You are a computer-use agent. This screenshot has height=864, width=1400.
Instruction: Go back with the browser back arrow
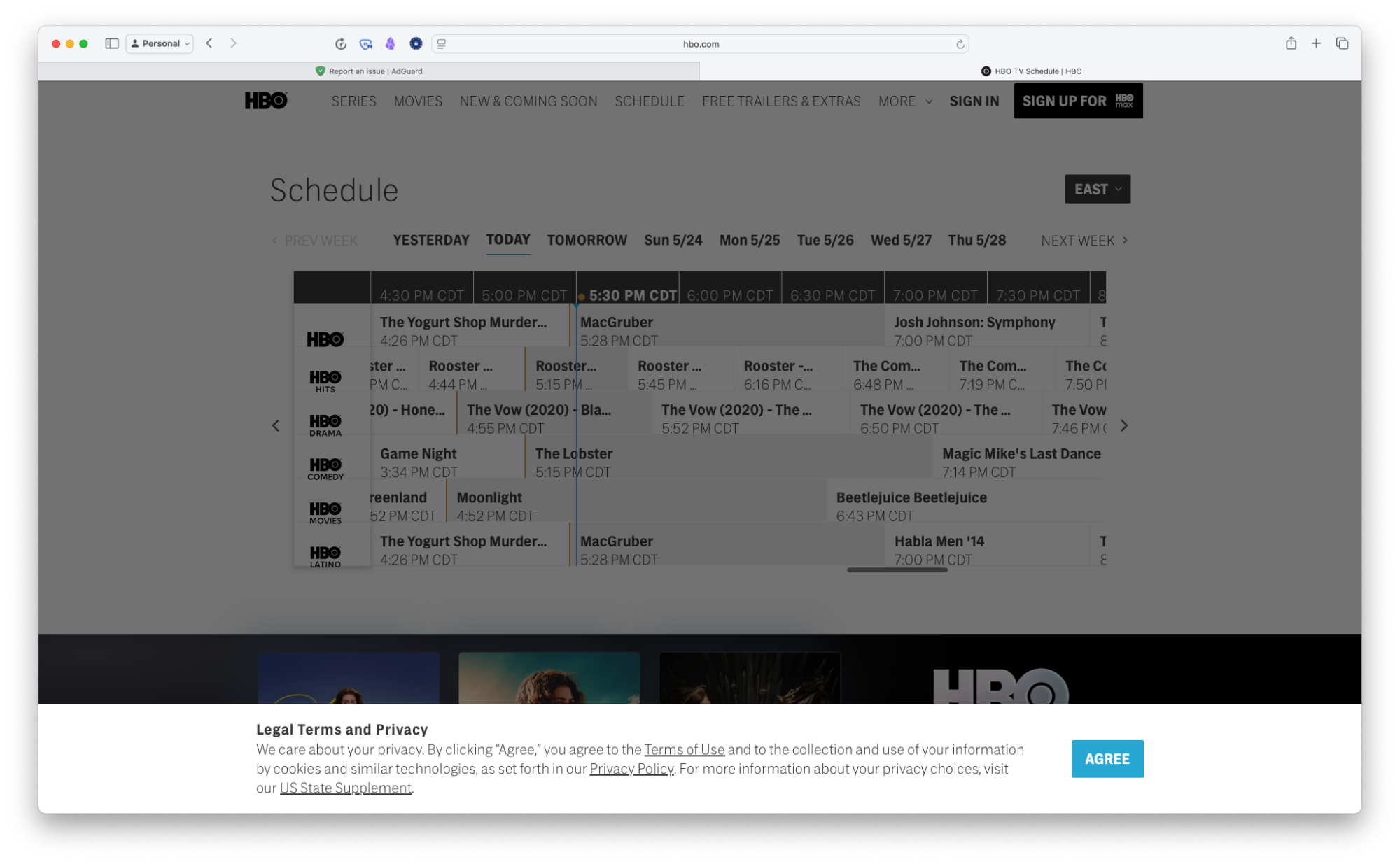[209, 43]
